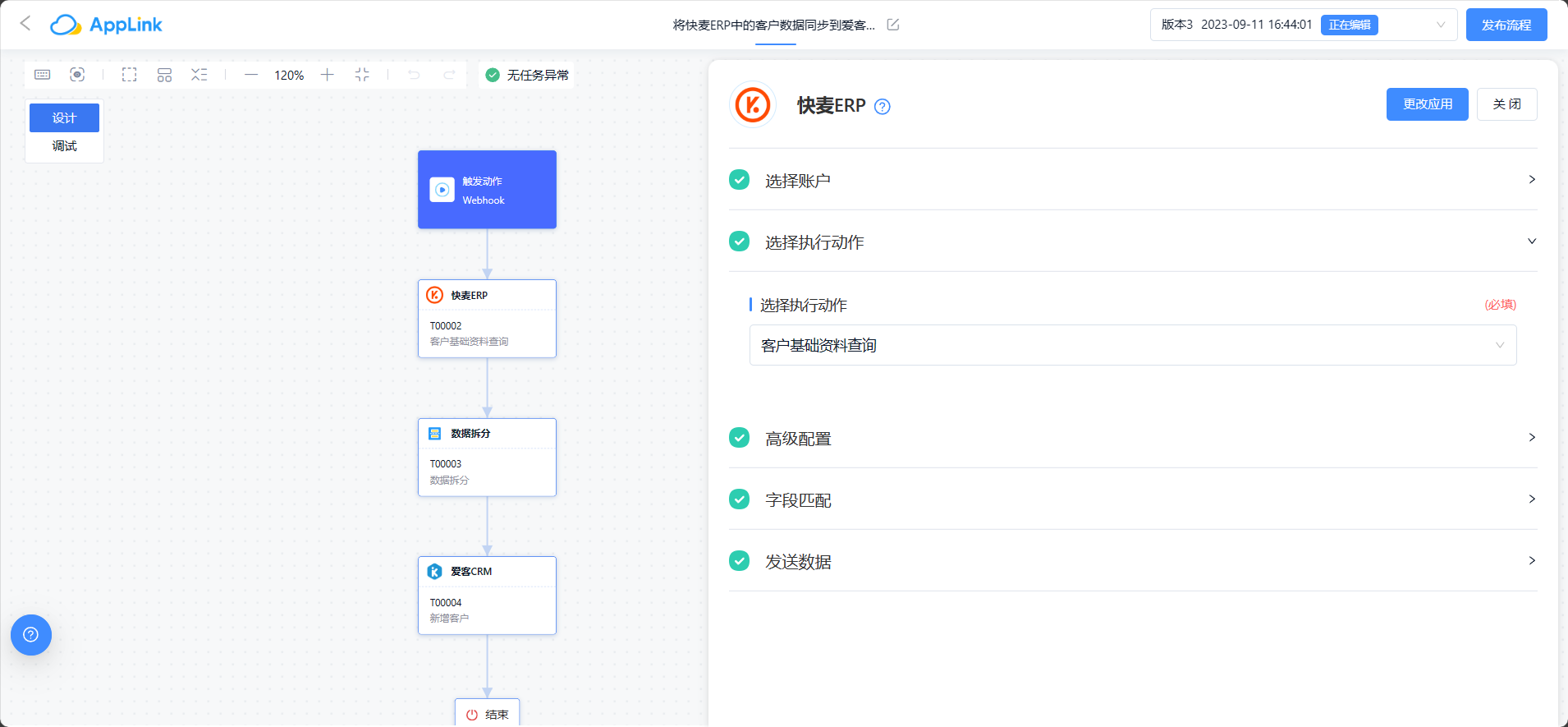Open the floating help bubble
This screenshot has width=1568, height=727.
click(31, 635)
